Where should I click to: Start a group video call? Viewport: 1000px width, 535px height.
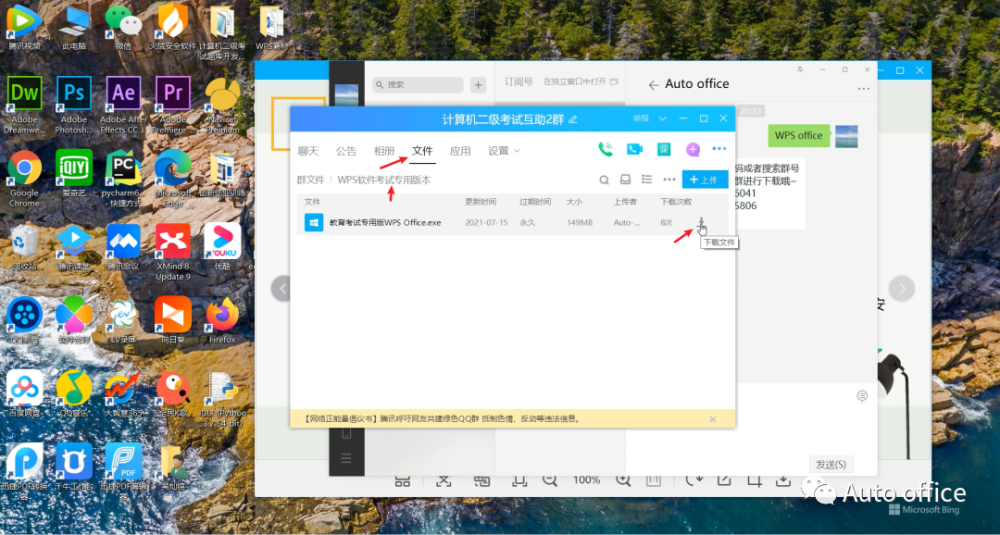point(634,149)
